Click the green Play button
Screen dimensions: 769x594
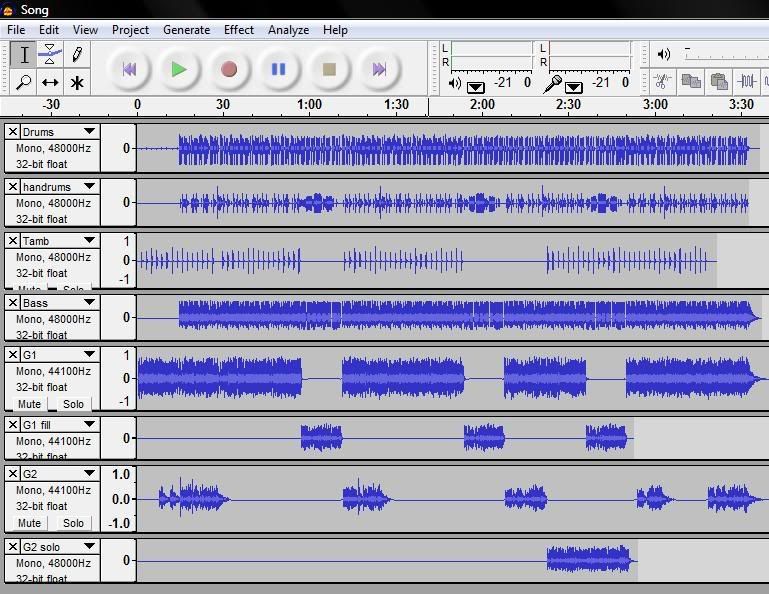179,69
